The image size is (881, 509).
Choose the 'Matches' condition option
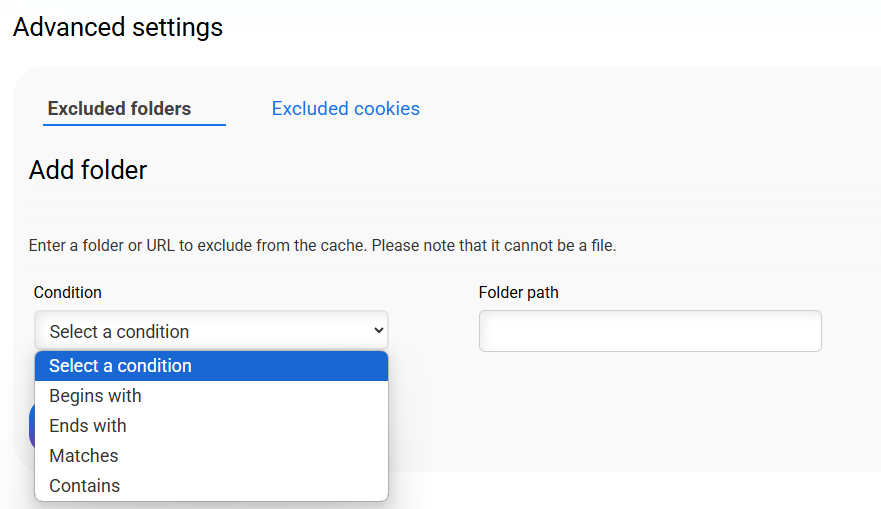84,456
